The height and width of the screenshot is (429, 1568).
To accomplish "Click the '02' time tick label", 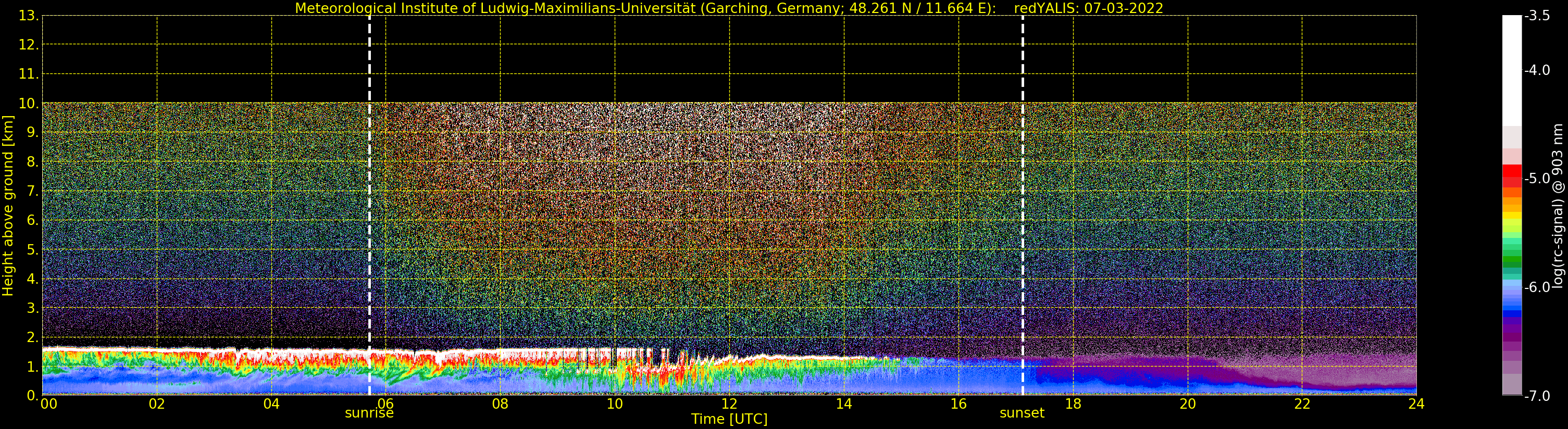I will [x=157, y=403].
